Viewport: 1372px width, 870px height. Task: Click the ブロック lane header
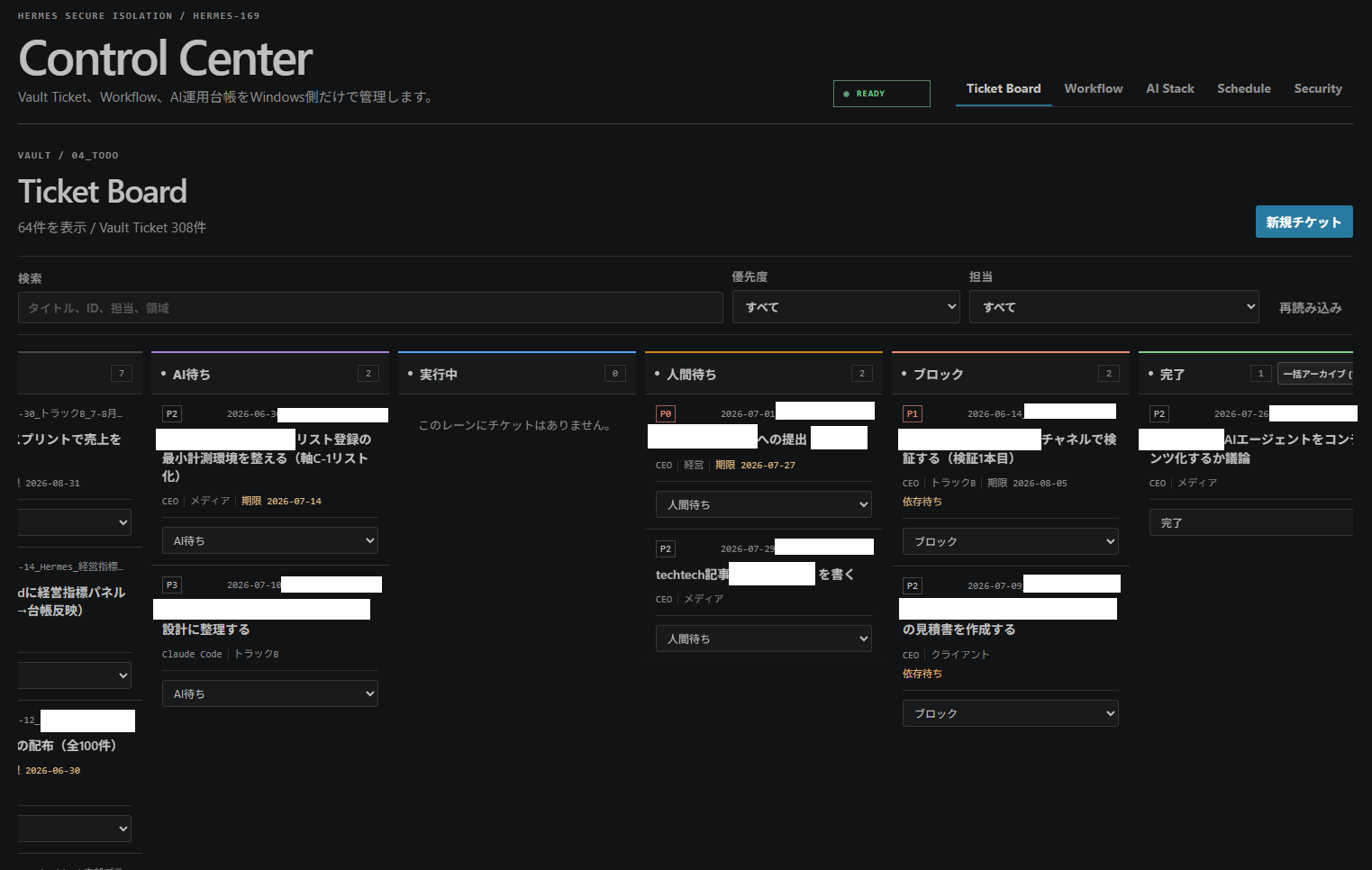(x=1011, y=374)
